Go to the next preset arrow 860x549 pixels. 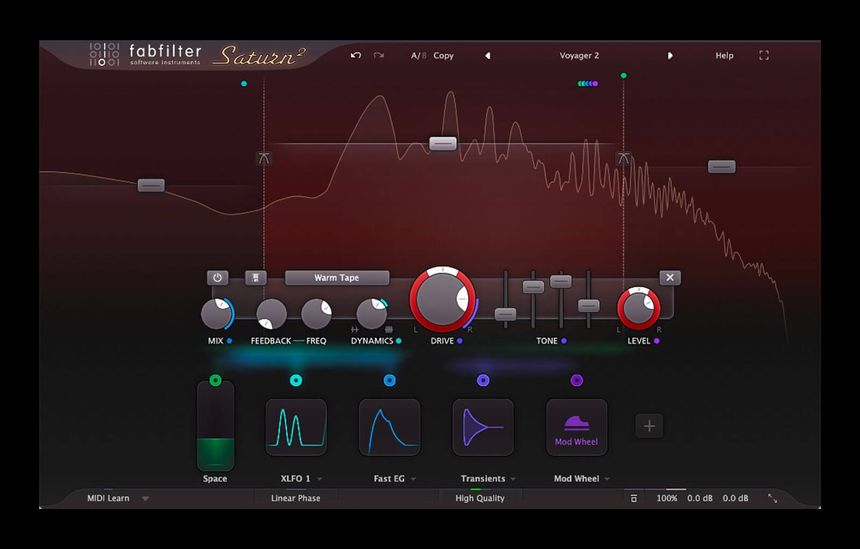point(670,55)
